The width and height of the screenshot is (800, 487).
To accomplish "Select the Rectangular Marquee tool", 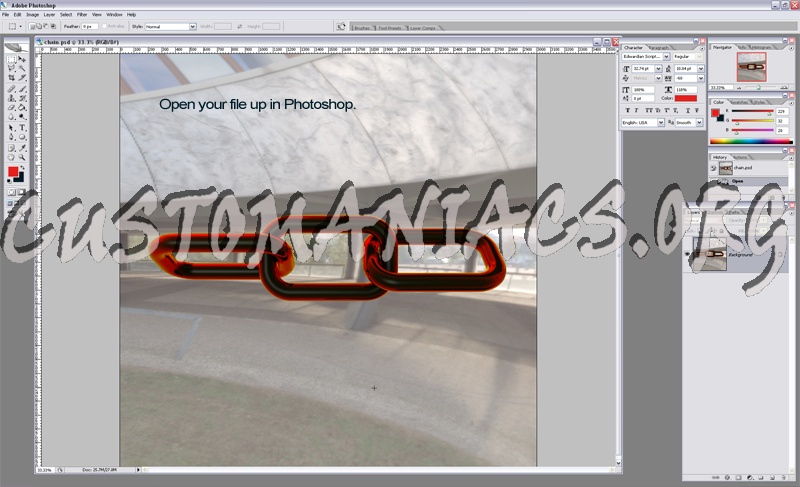I will (11, 59).
